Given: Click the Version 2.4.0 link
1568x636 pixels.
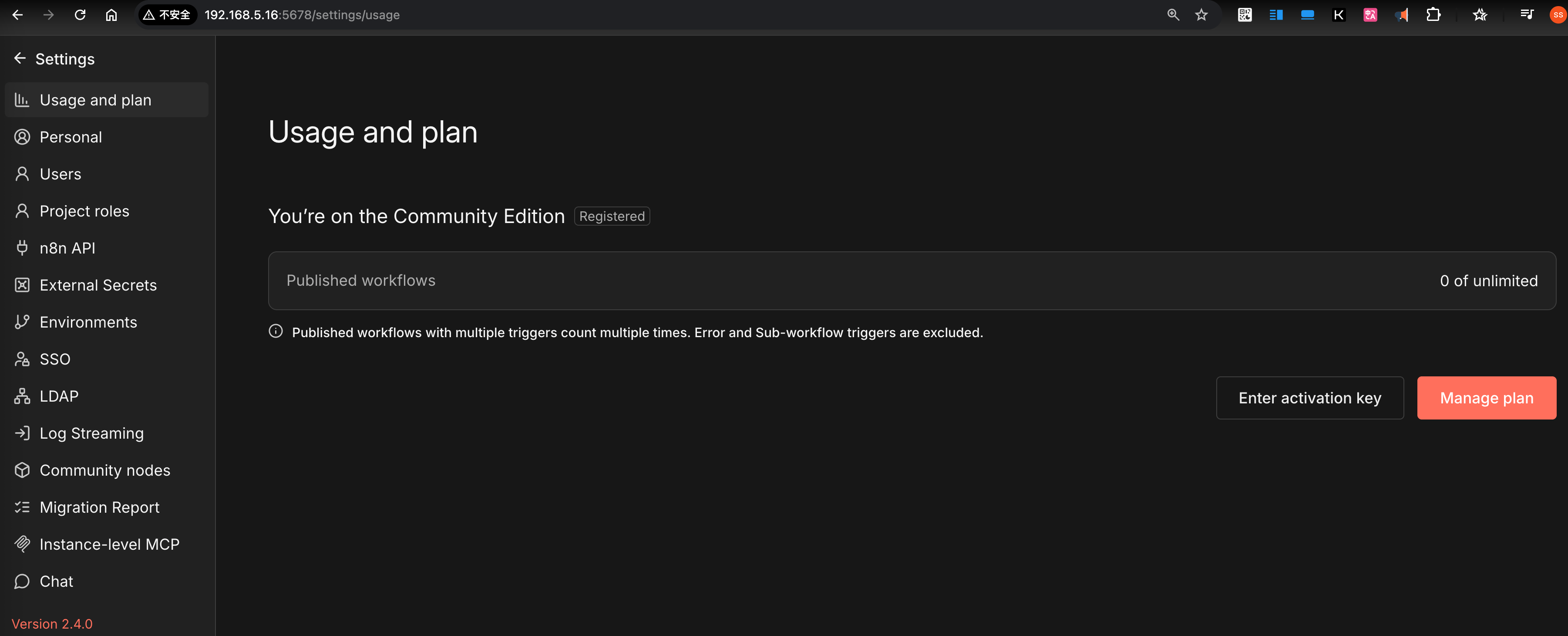Looking at the screenshot, I should click(52, 624).
